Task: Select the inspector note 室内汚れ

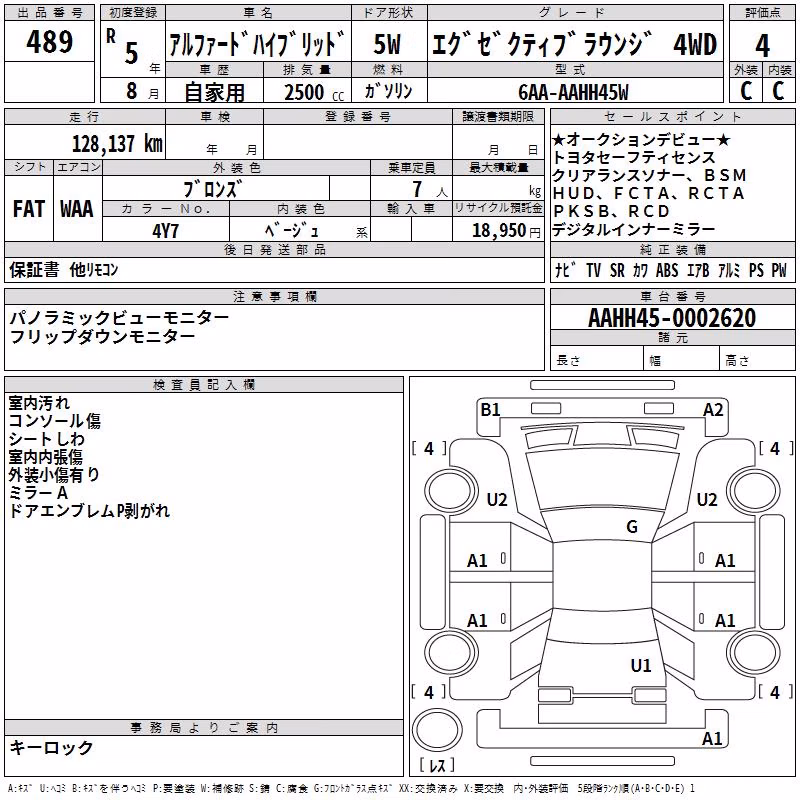Action: [39, 403]
